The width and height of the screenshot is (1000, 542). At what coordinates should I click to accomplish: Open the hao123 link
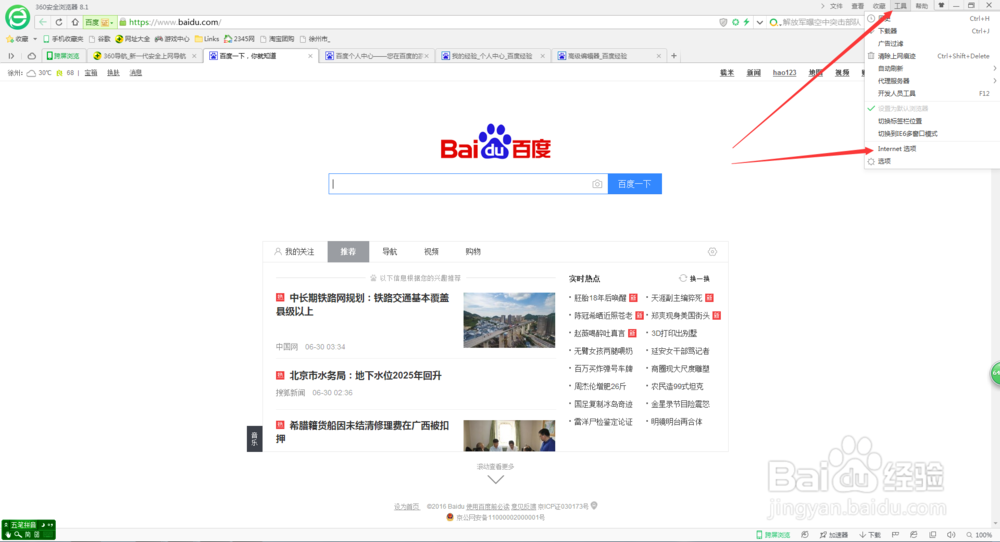click(x=784, y=73)
